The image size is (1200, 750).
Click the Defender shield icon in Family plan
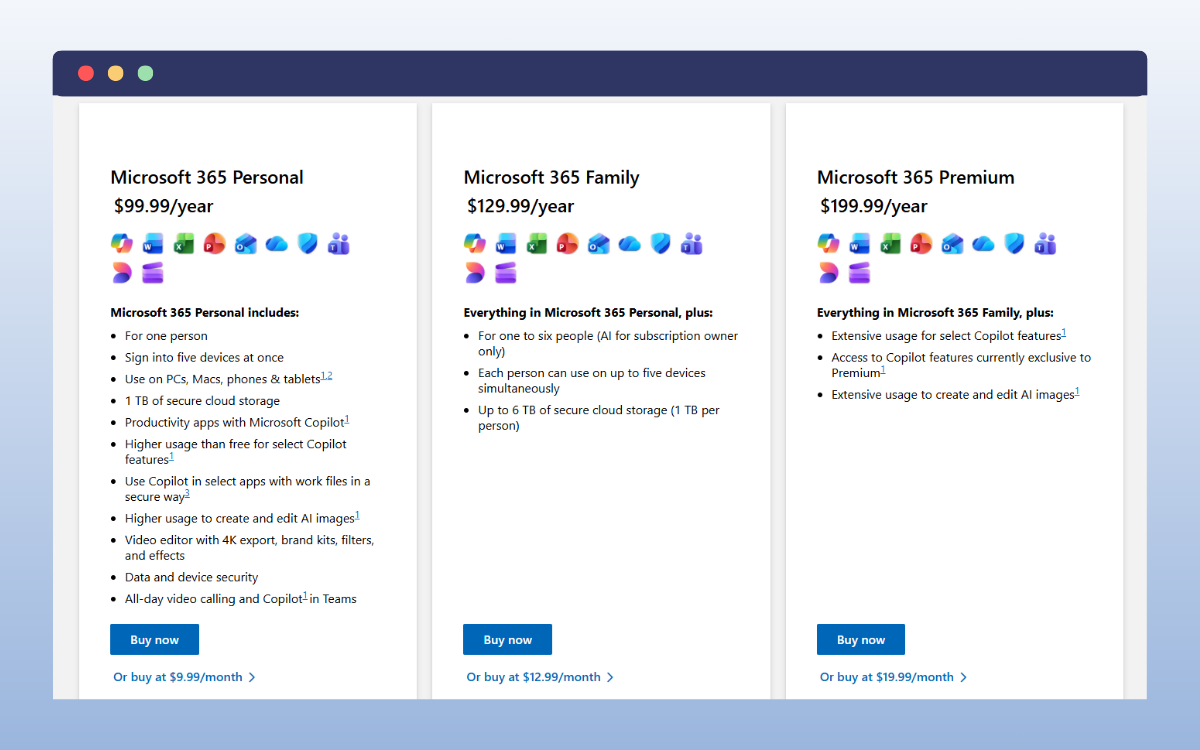click(x=660, y=243)
